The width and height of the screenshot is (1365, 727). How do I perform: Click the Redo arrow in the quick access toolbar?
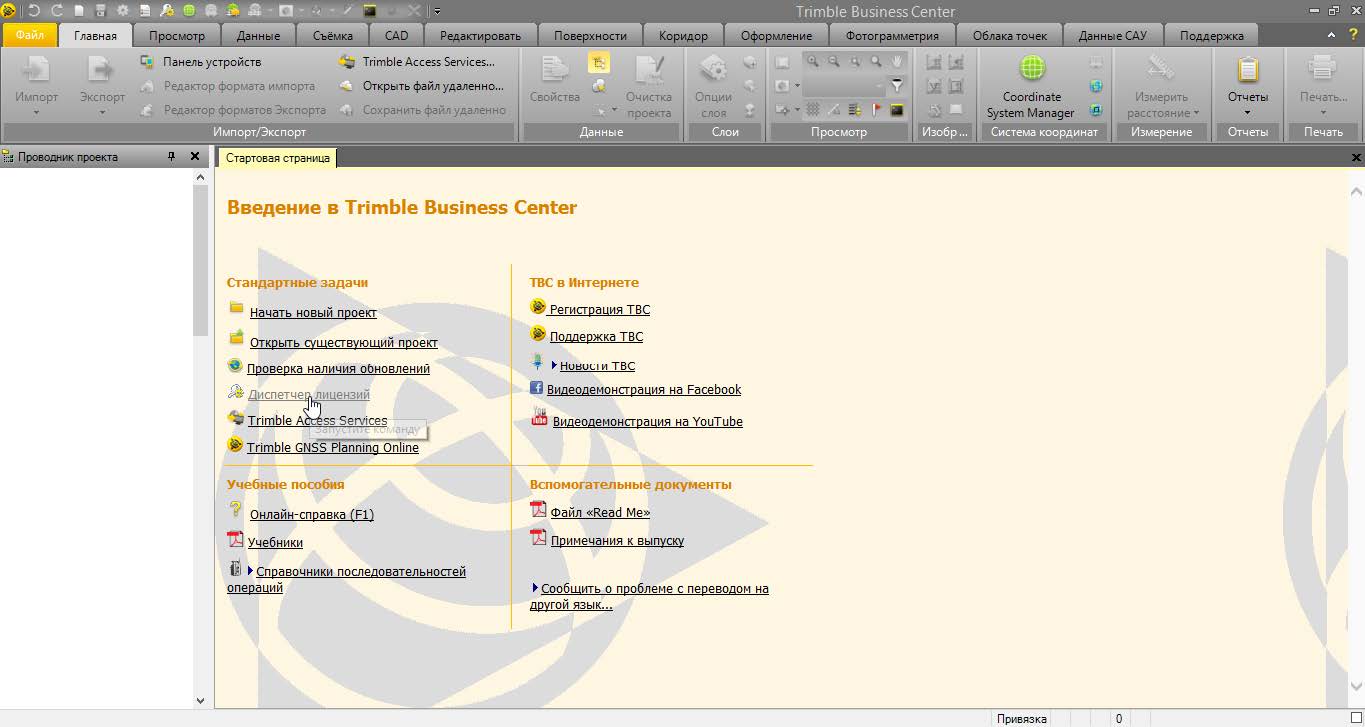[x=56, y=11]
